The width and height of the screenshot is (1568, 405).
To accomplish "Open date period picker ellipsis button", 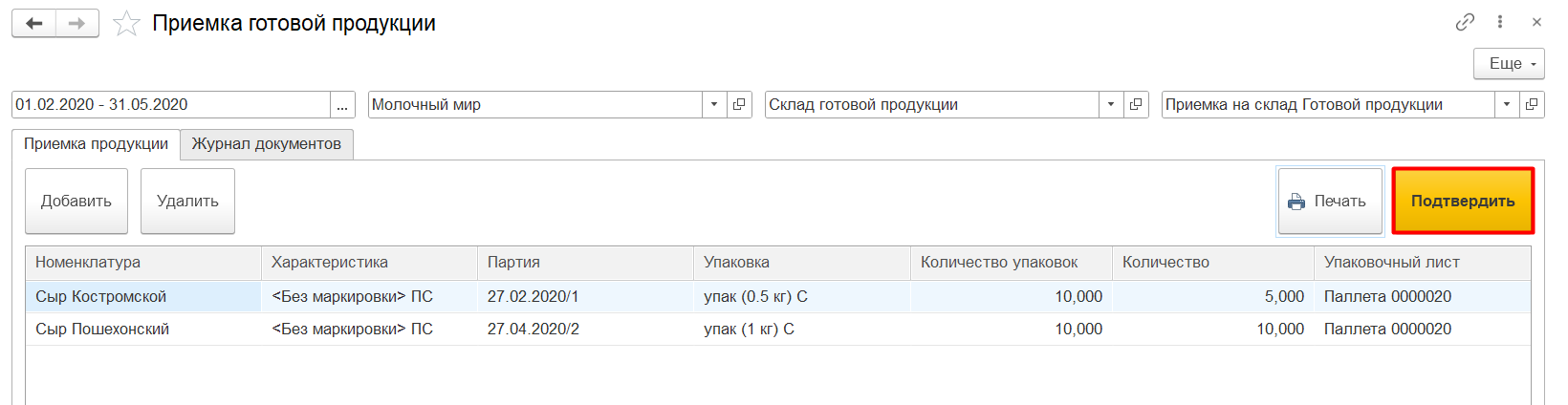I will point(342,105).
